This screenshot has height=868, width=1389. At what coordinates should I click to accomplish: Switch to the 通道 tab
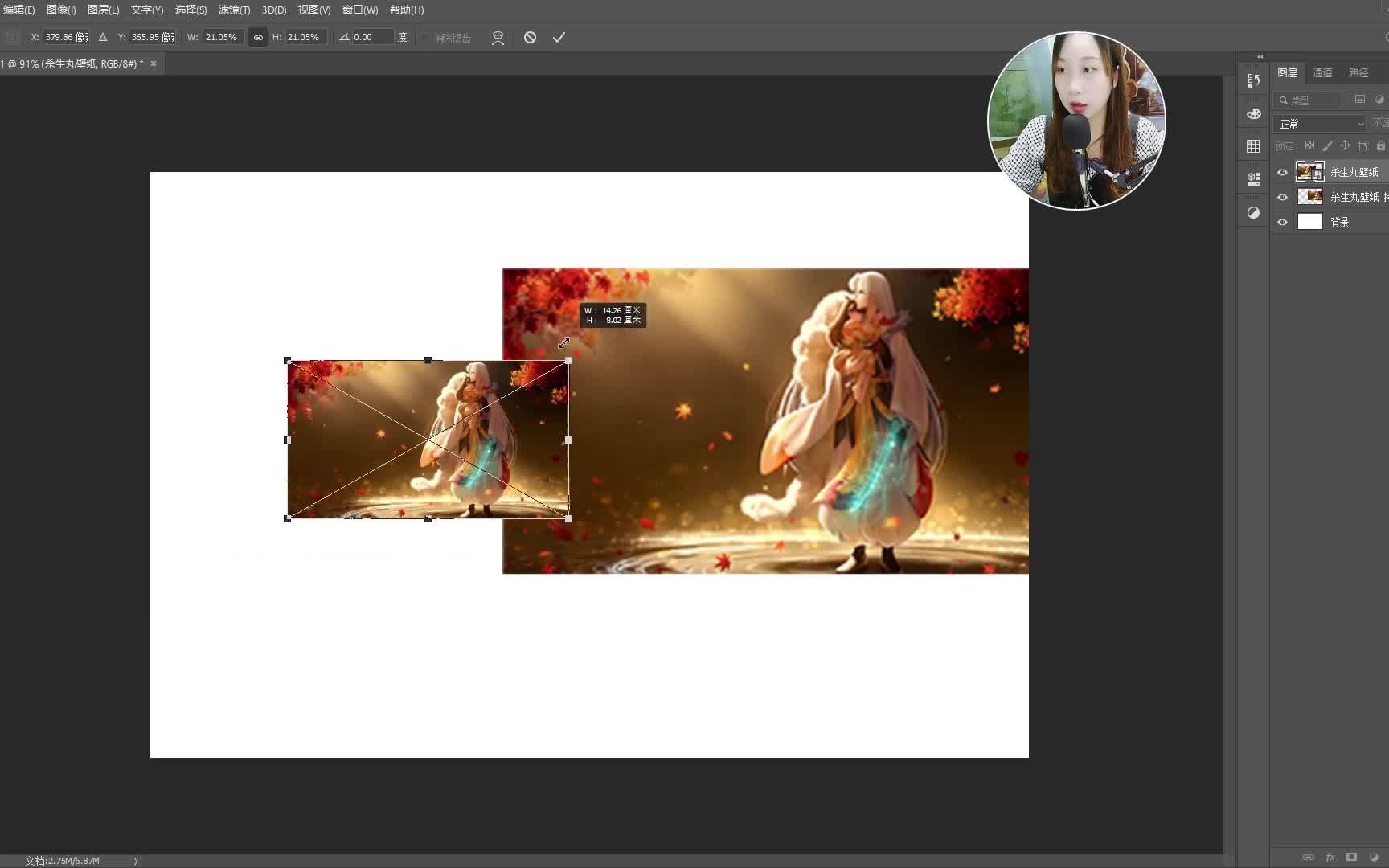[x=1322, y=72]
